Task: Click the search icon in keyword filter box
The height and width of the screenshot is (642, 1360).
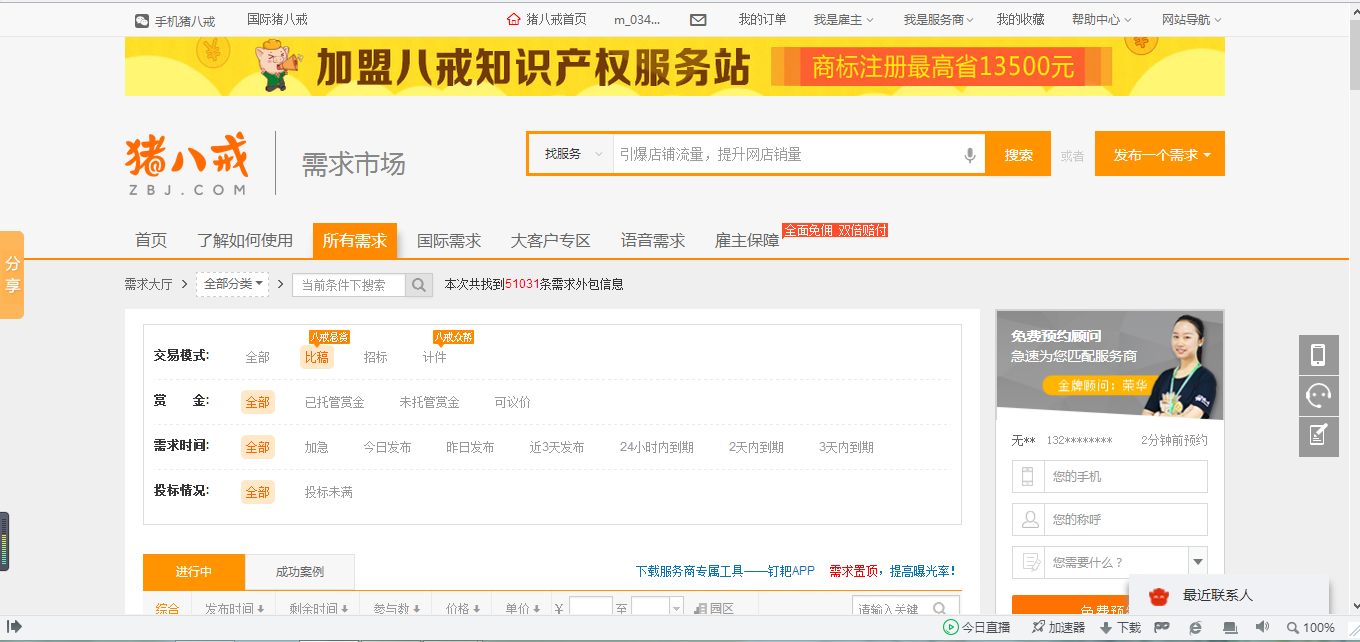Action: pos(940,608)
